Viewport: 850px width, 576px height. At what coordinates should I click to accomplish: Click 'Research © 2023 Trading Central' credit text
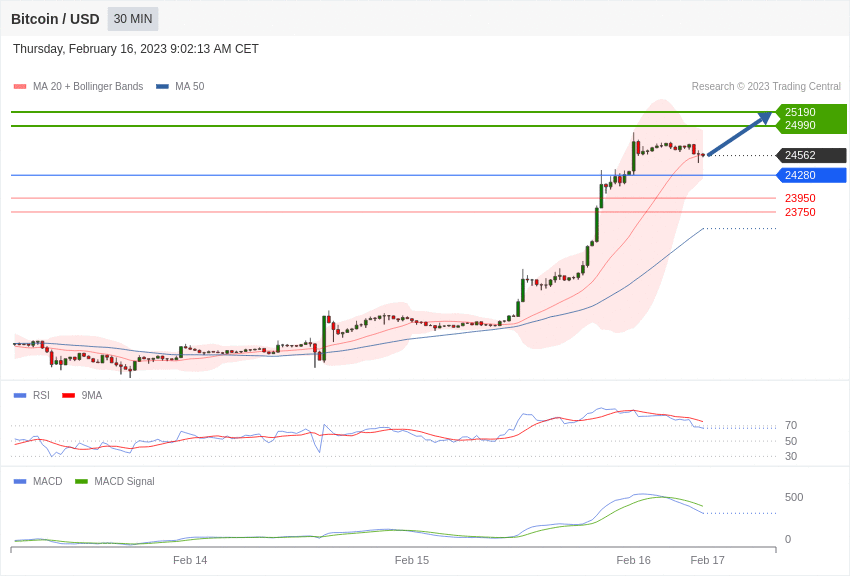(x=766, y=87)
